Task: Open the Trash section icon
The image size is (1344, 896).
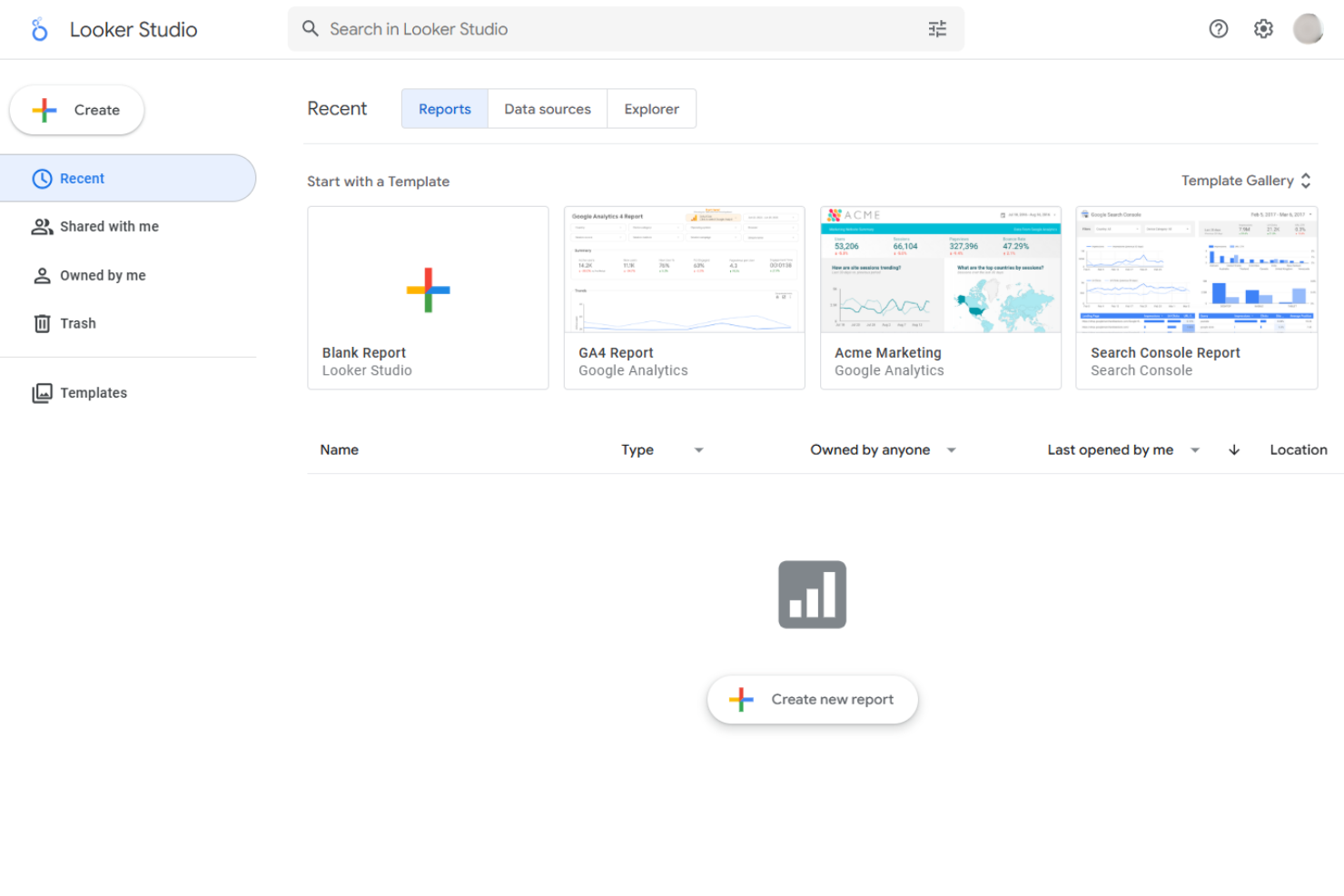Action: tap(42, 323)
